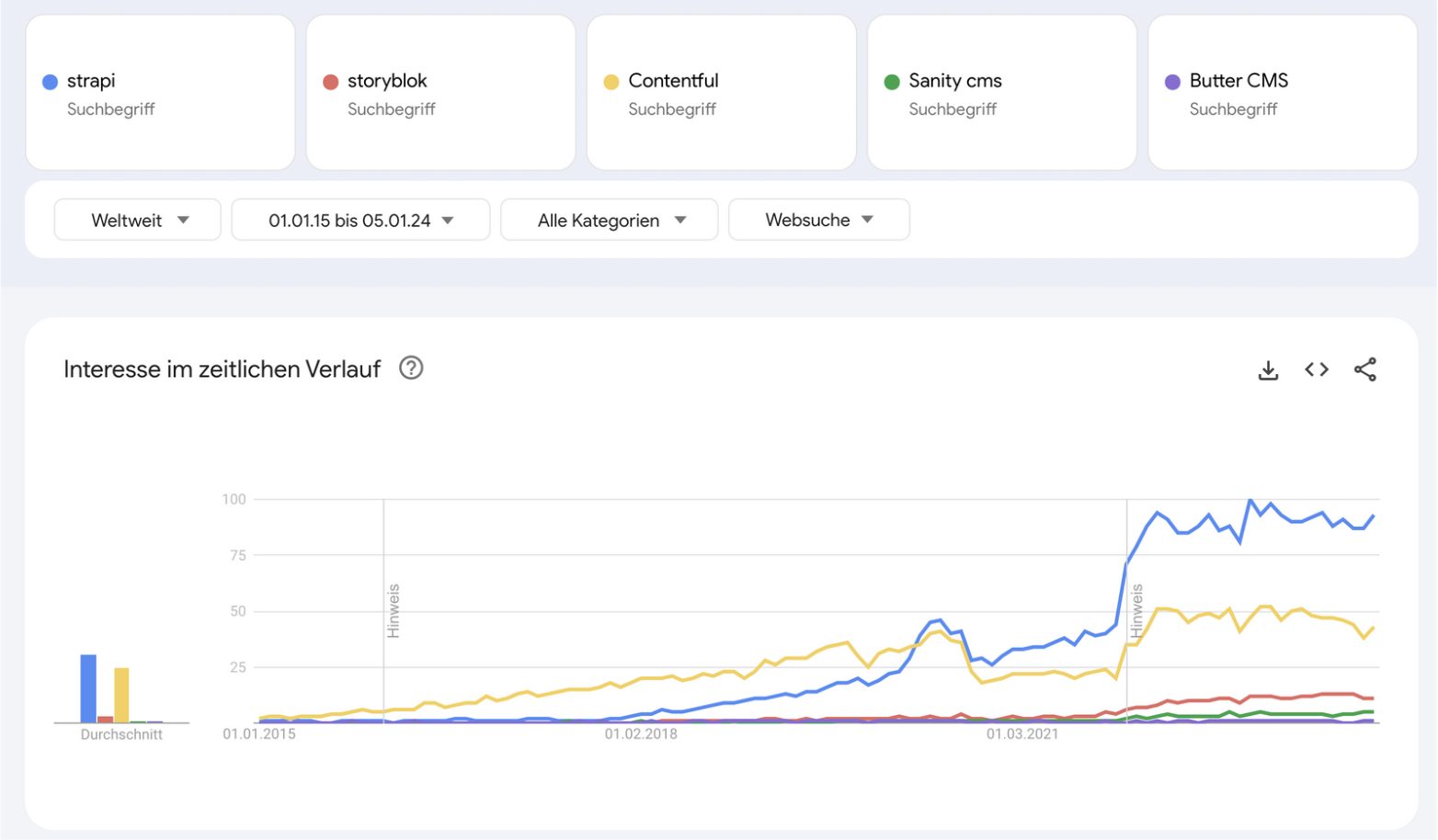Share the Interesse im zeitlichen Verlauf chart
This screenshot has width=1438, height=840.
(1365, 369)
